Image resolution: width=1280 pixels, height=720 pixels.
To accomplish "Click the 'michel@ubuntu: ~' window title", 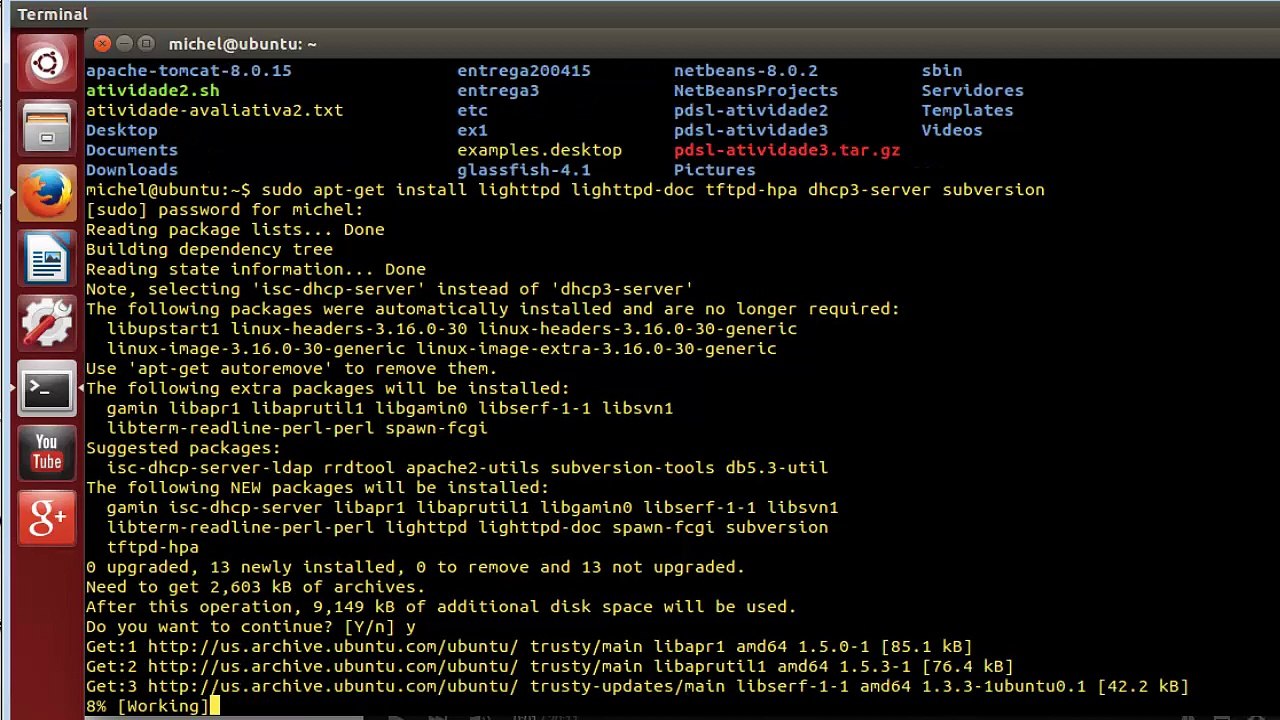I will 242,44.
